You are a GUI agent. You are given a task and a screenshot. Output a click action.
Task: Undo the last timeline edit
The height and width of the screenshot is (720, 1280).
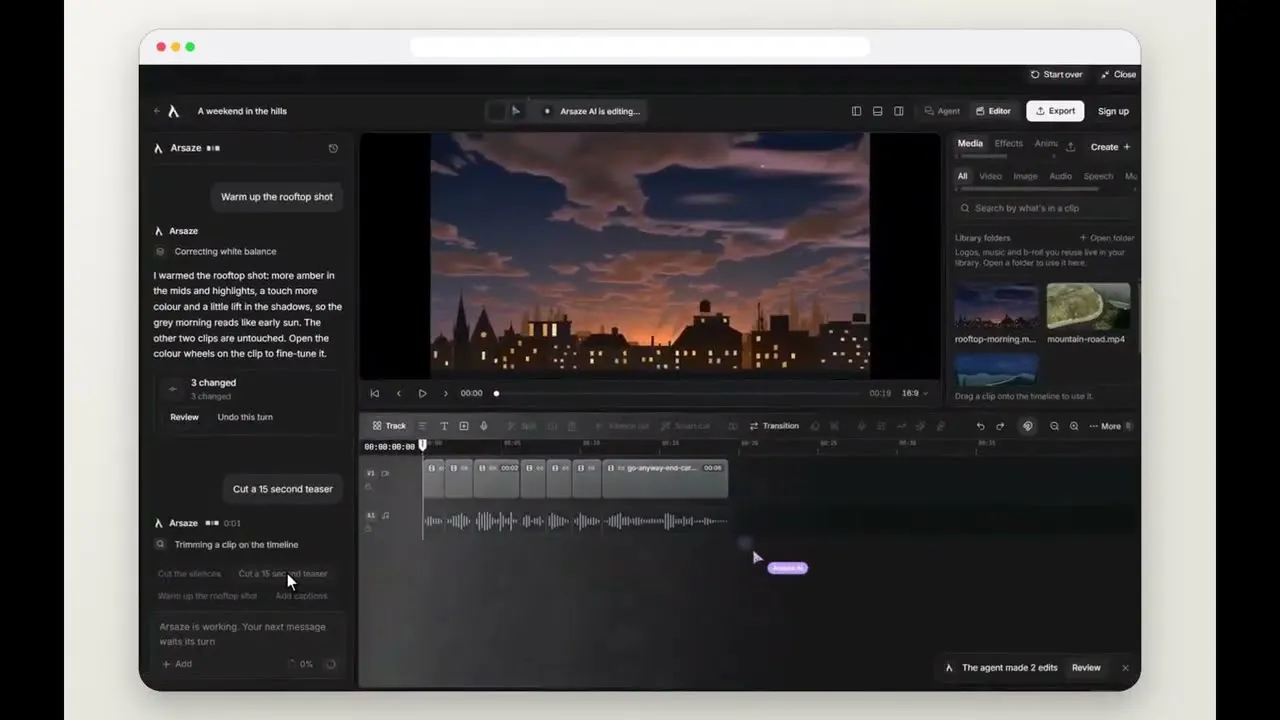pyautogui.click(x=981, y=426)
